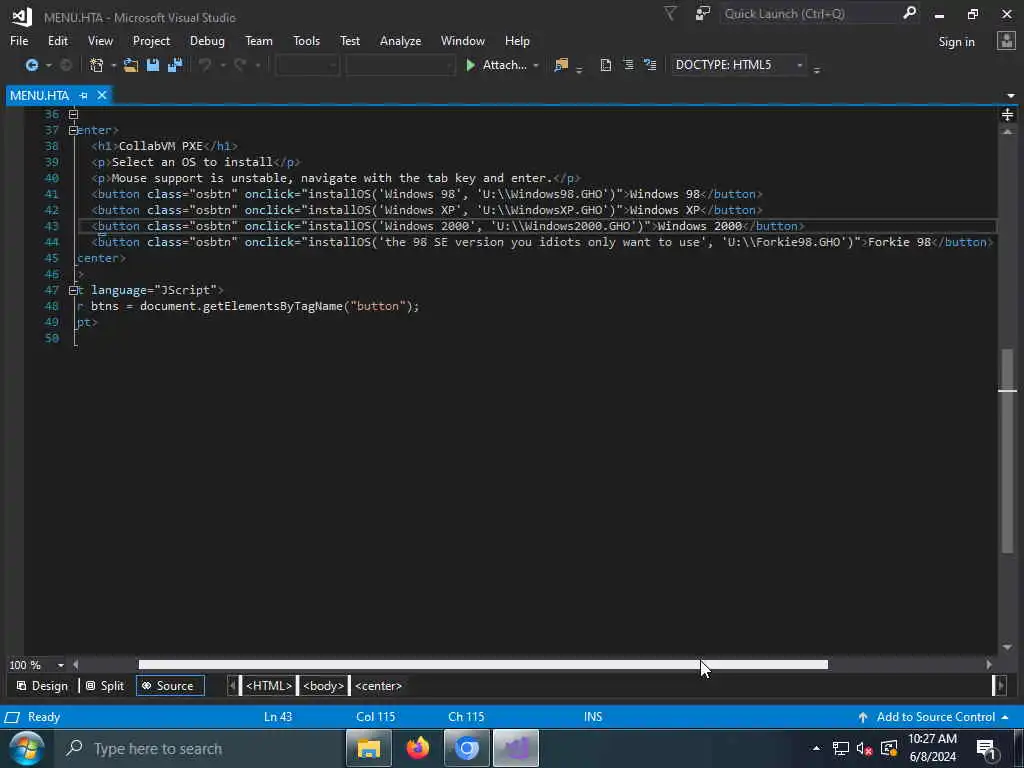Open the Project menu
Viewport: 1024px width, 768px height.
point(151,40)
